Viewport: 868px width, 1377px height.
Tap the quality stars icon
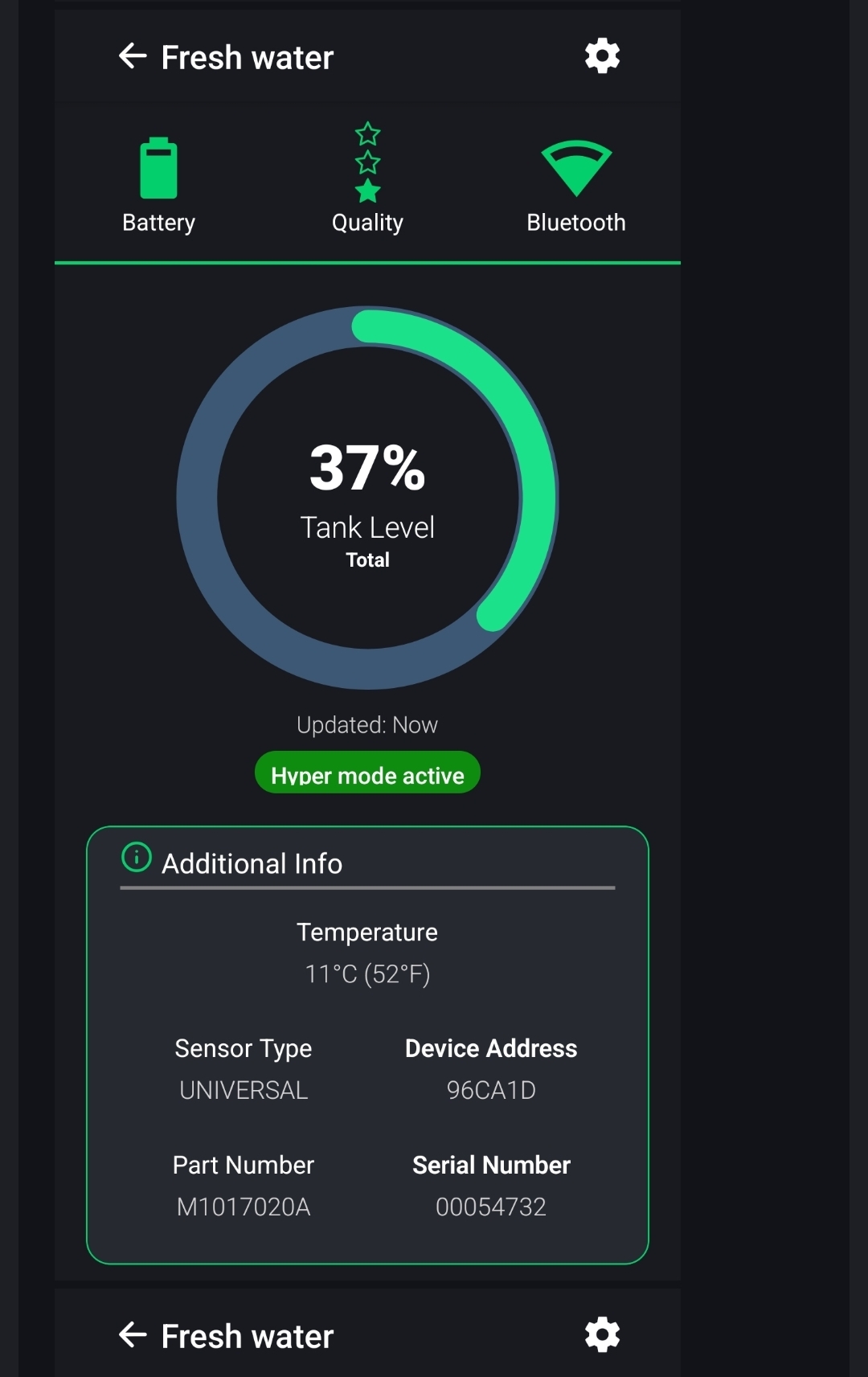click(367, 162)
